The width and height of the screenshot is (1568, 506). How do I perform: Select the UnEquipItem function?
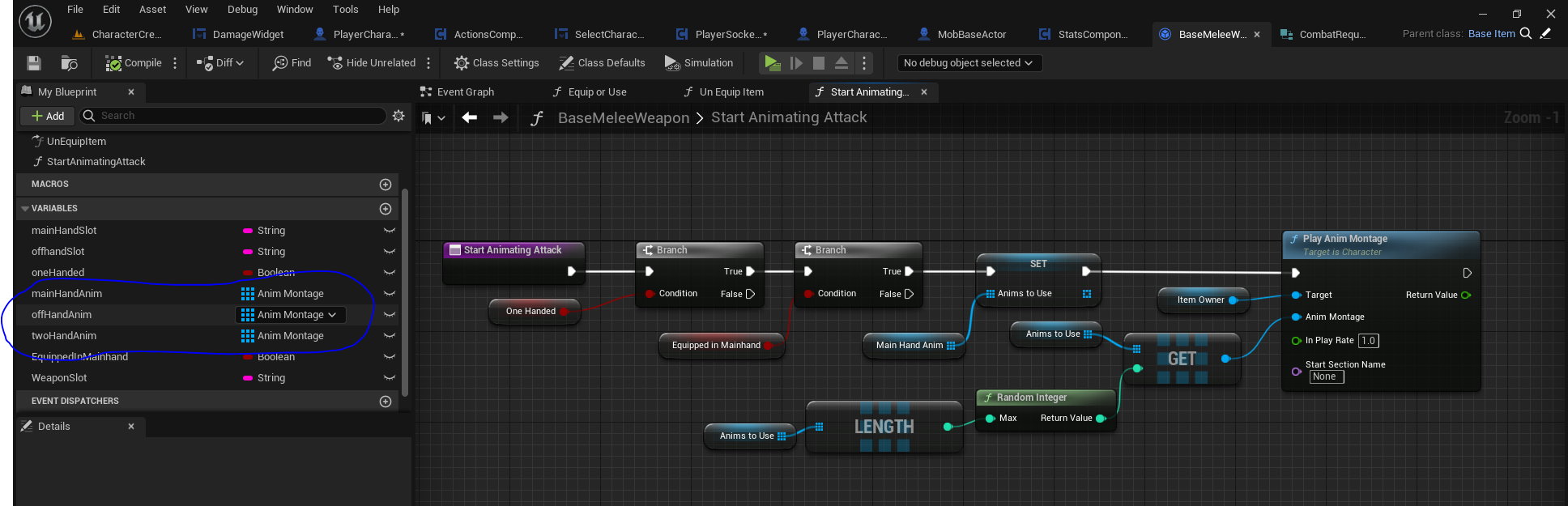[76, 141]
